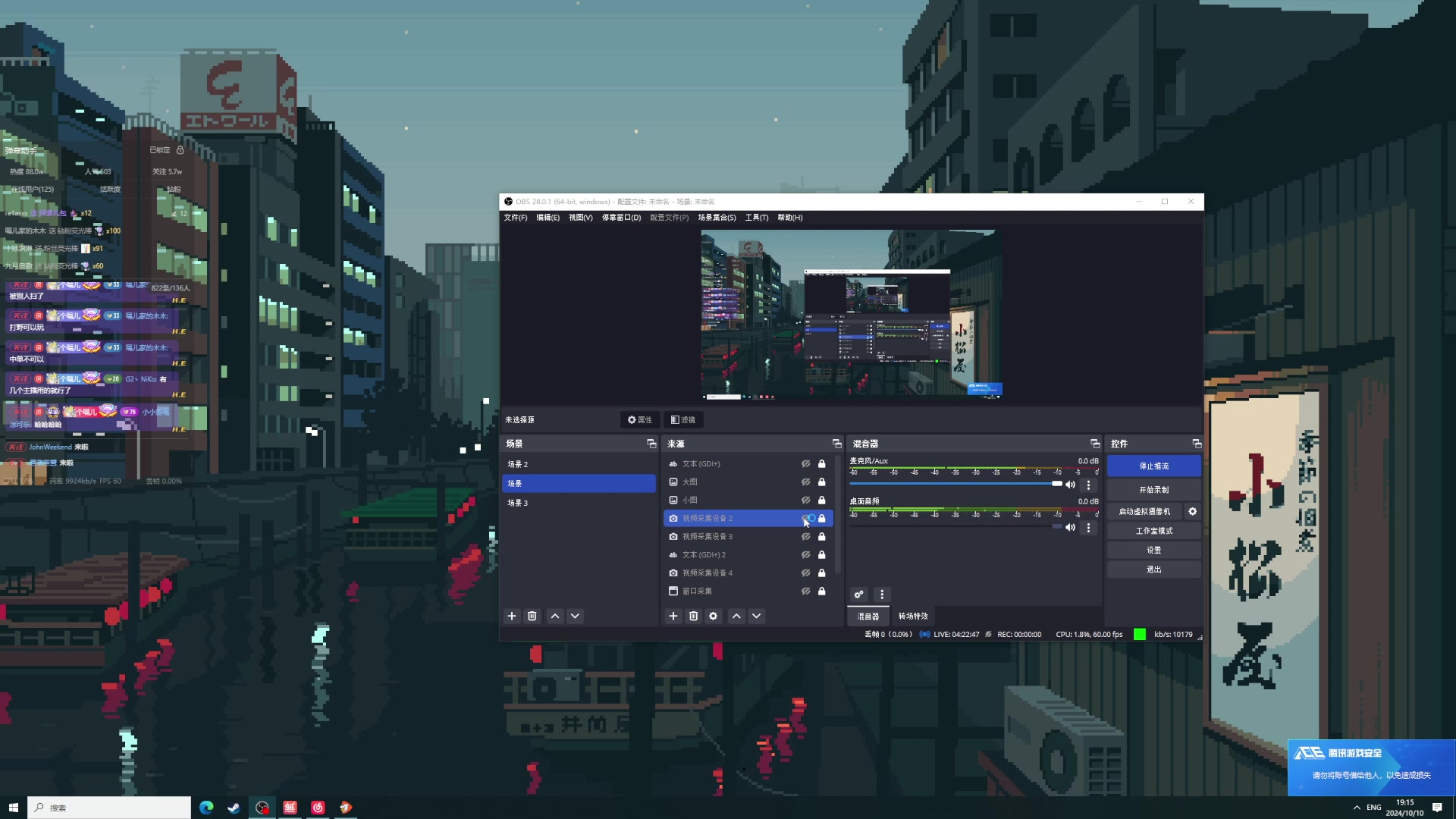Float the Audio Mixer dock panel icon
The image size is (1456, 819).
(x=1095, y=444)
